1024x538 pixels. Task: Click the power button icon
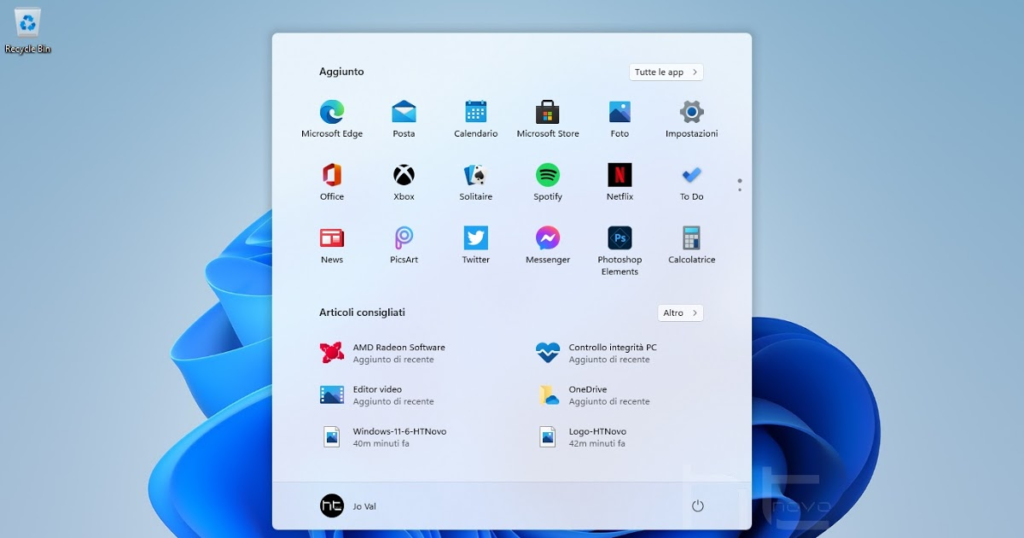click(698, 506)
